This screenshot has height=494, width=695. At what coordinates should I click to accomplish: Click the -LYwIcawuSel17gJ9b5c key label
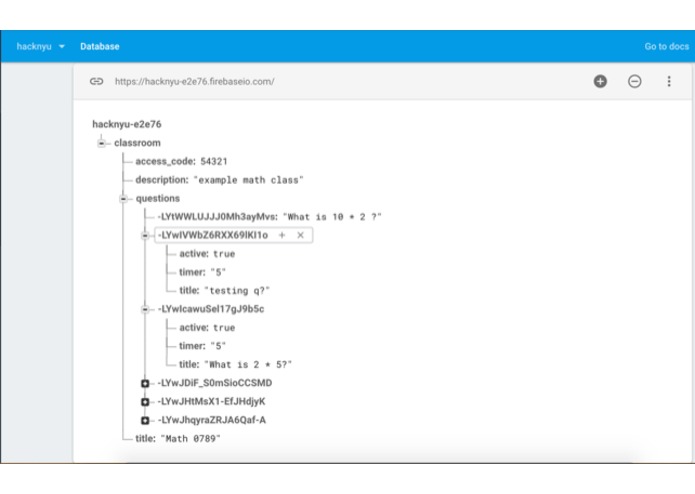tap(211, 309)
